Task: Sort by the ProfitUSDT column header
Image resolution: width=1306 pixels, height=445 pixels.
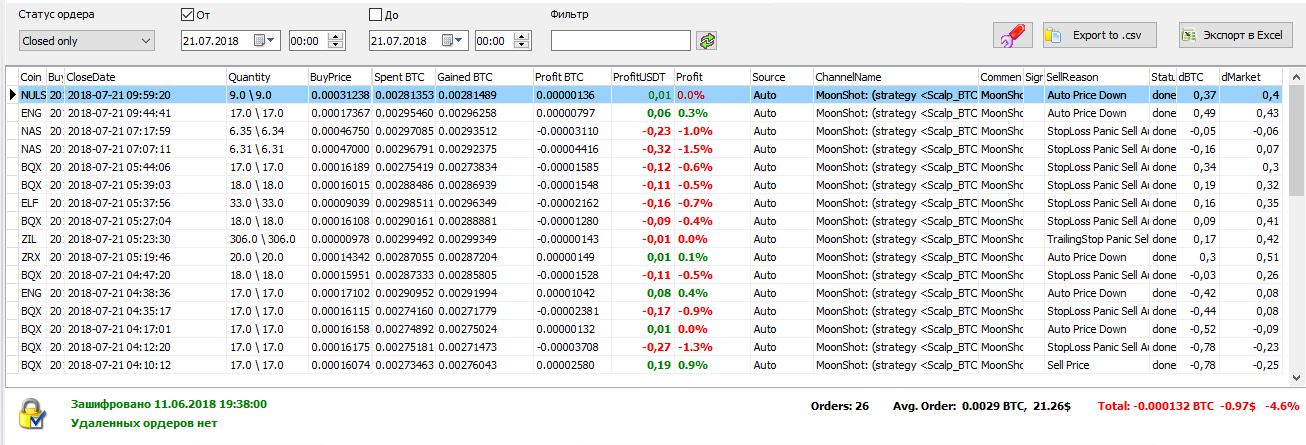Action: tap(640, 77)
